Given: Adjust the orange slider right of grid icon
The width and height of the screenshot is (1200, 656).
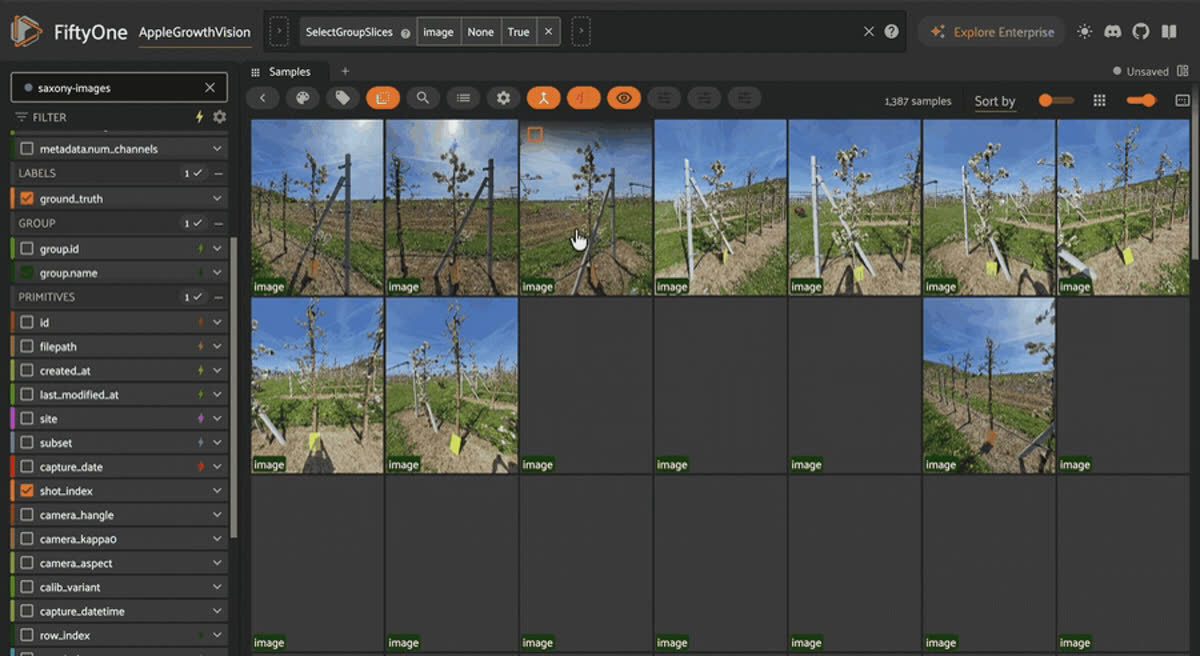Looking at the screenshot, I should 1141,100.
